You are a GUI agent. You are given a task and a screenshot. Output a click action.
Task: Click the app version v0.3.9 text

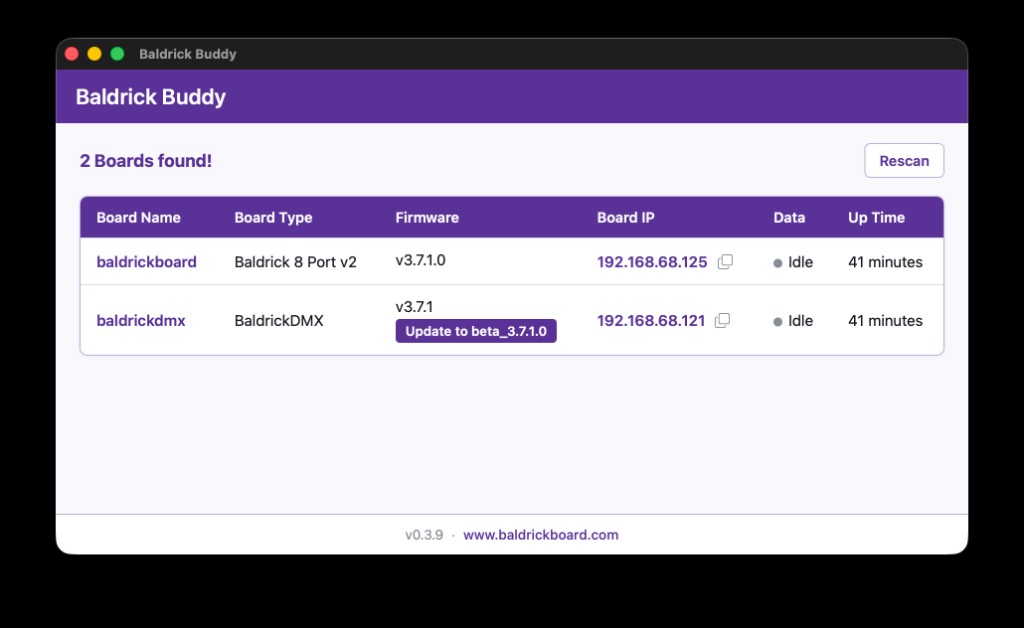click(424, 535)
